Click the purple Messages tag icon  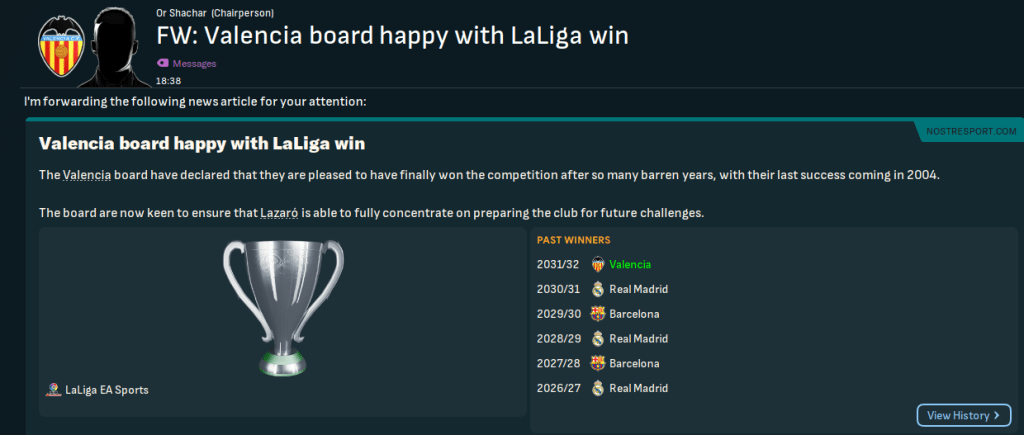tap(163, 63)
